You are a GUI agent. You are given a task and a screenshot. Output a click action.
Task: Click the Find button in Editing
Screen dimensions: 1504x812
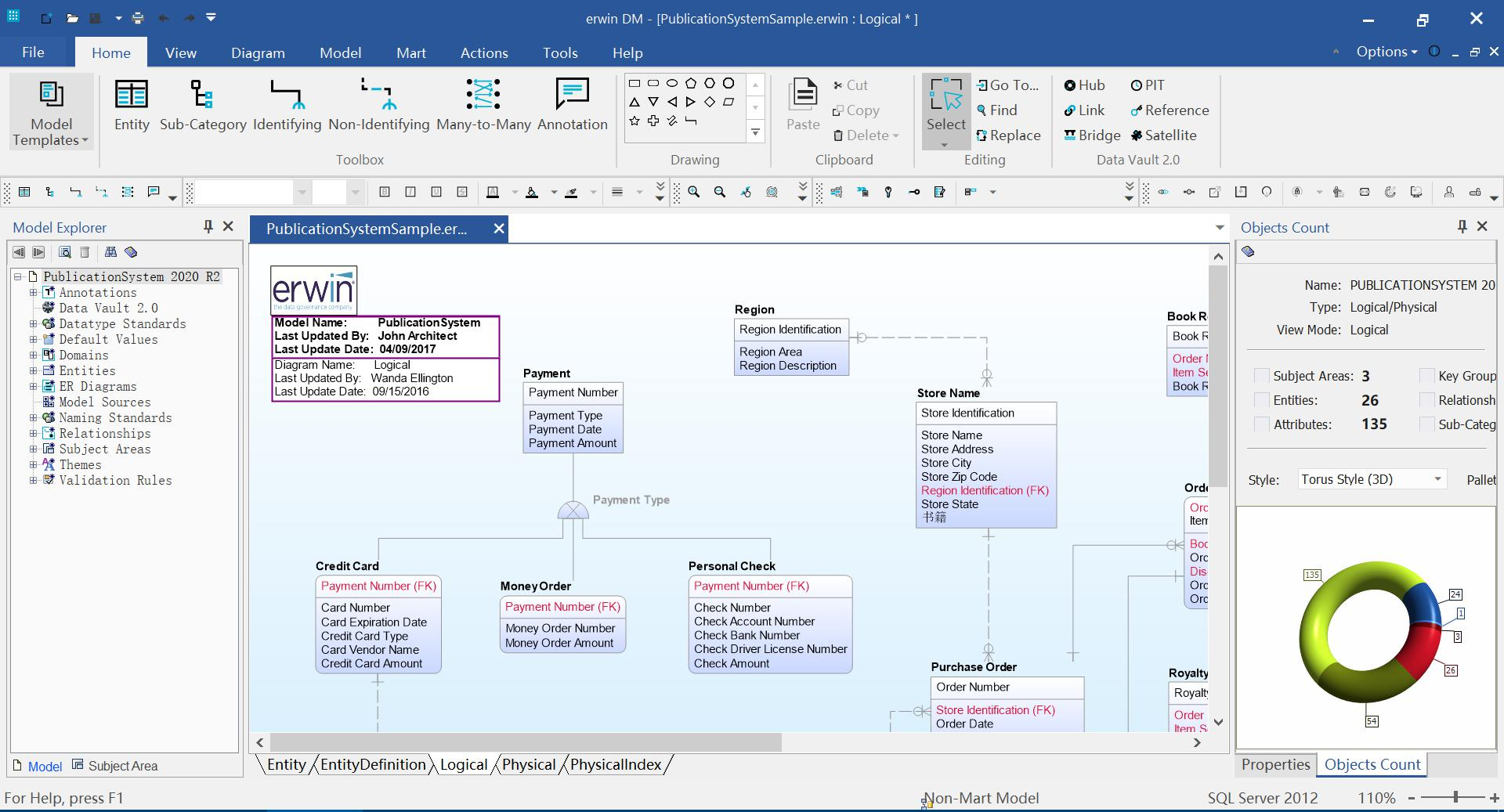click(x=996, y=110)
